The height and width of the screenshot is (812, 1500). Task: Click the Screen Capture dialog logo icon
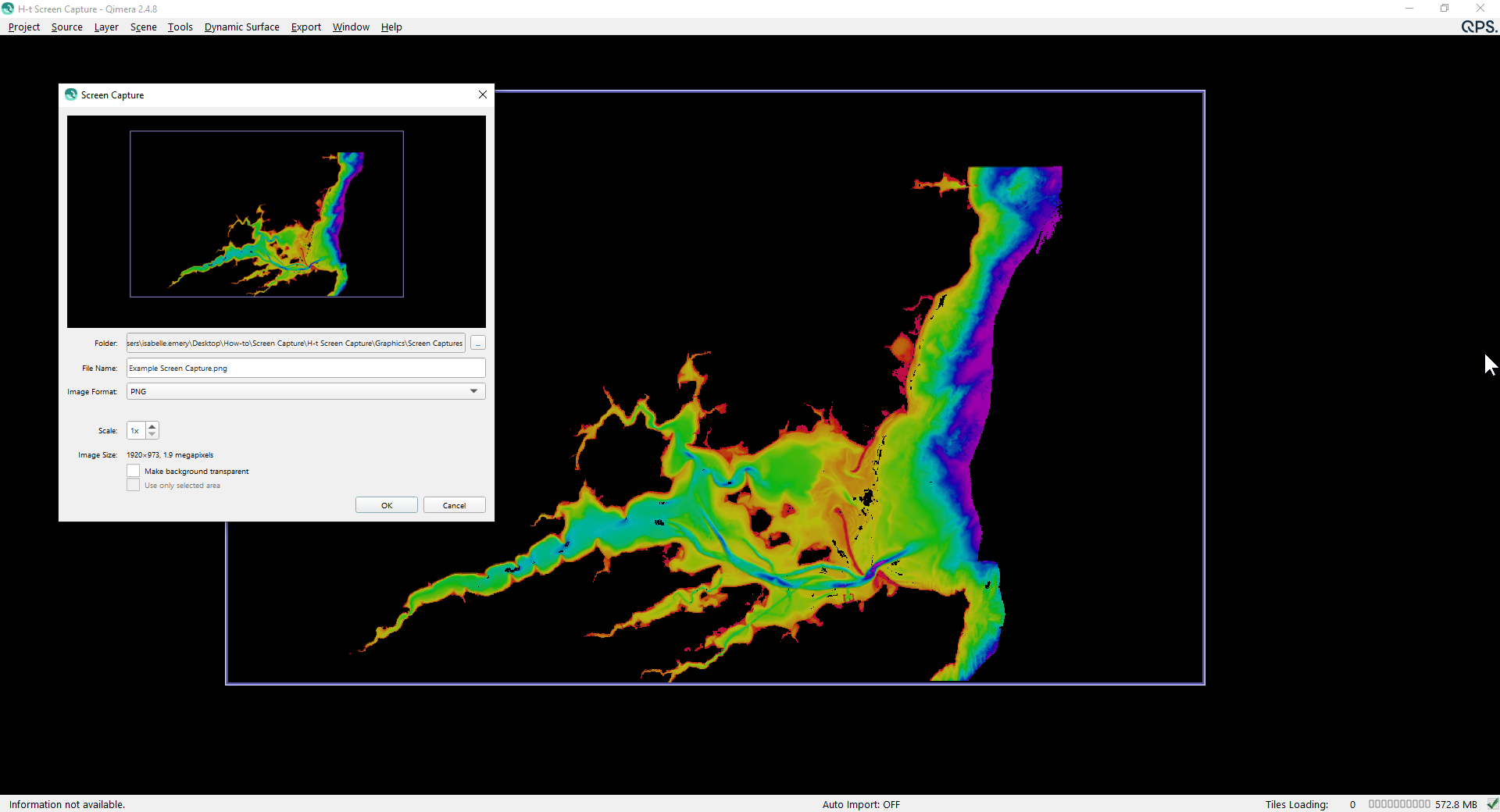(x=71, y=94)
